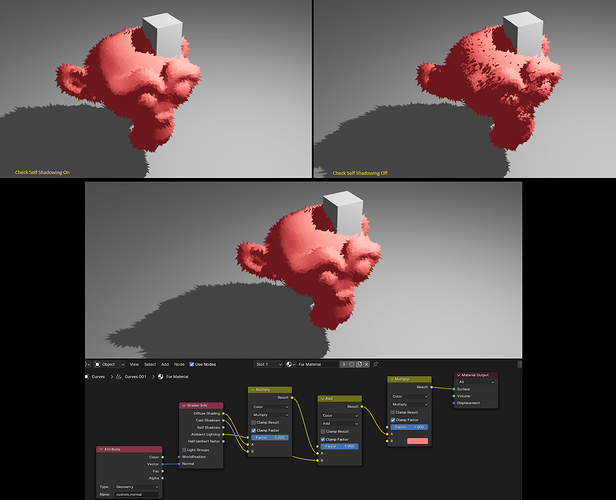Click the Fur Material name field
The height and width of the screenshot is (500, 616).
tap(317, 364)
